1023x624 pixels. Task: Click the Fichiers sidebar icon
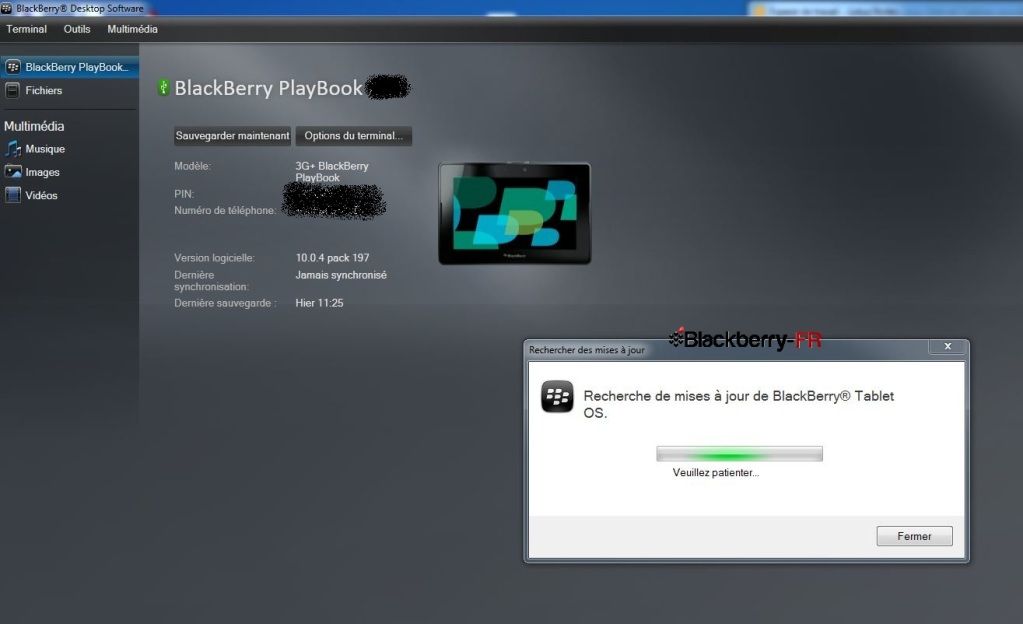point(12,91)
